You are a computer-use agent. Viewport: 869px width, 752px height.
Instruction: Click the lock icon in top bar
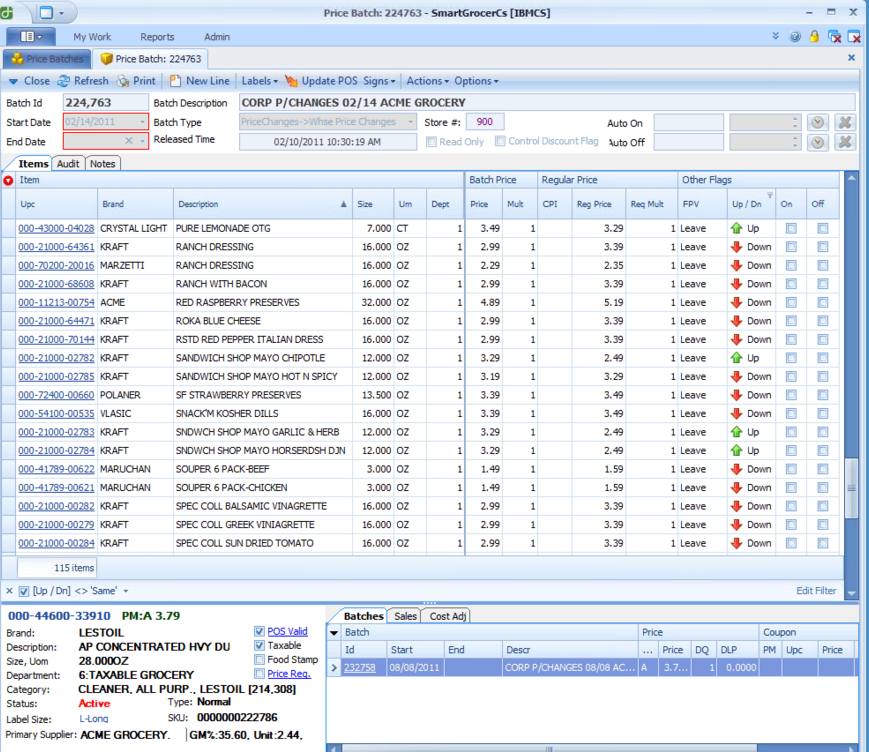click(814, 37)
